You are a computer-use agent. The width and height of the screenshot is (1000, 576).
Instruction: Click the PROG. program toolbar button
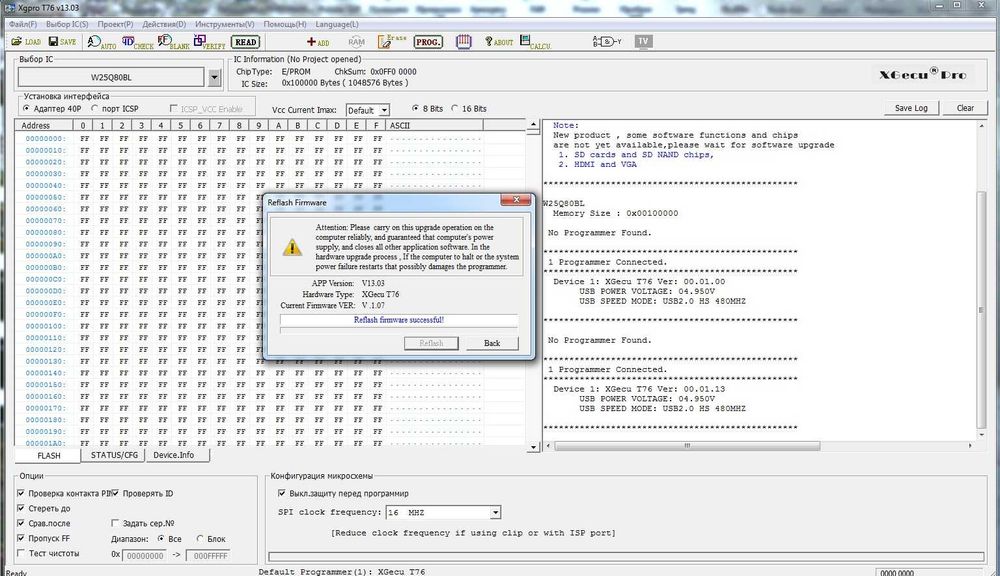click(428, 42)
